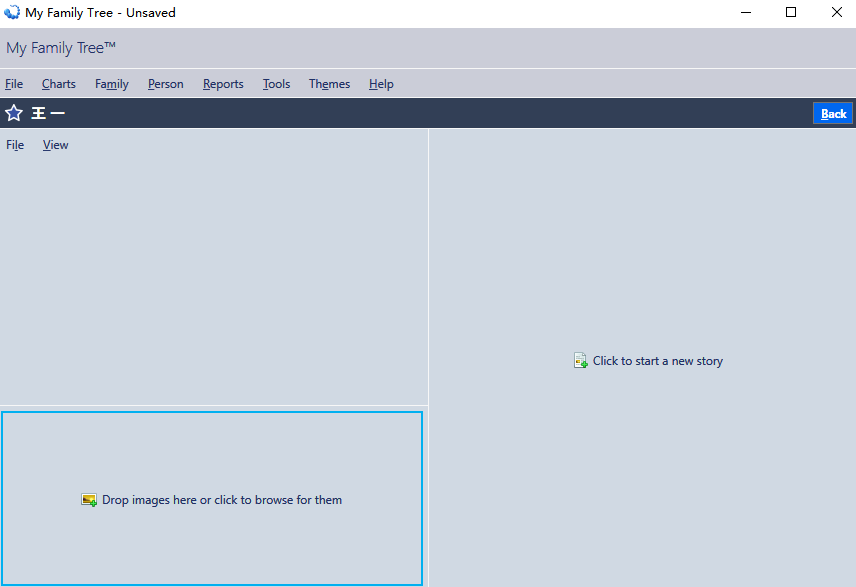
Task: Click the My Family Tree app icon
Action: pos(11,12)
